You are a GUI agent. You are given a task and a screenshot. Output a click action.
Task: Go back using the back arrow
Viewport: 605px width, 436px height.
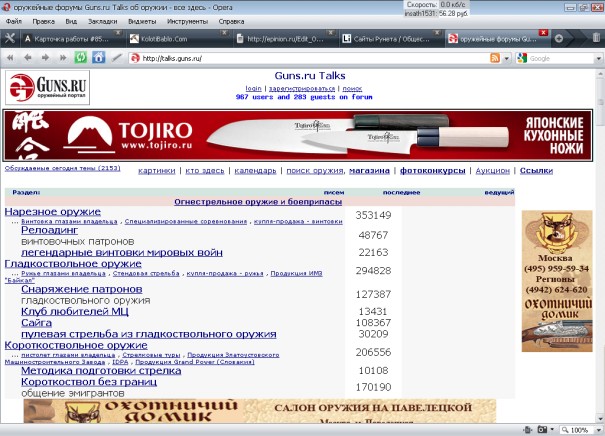[x=27, y=58]
